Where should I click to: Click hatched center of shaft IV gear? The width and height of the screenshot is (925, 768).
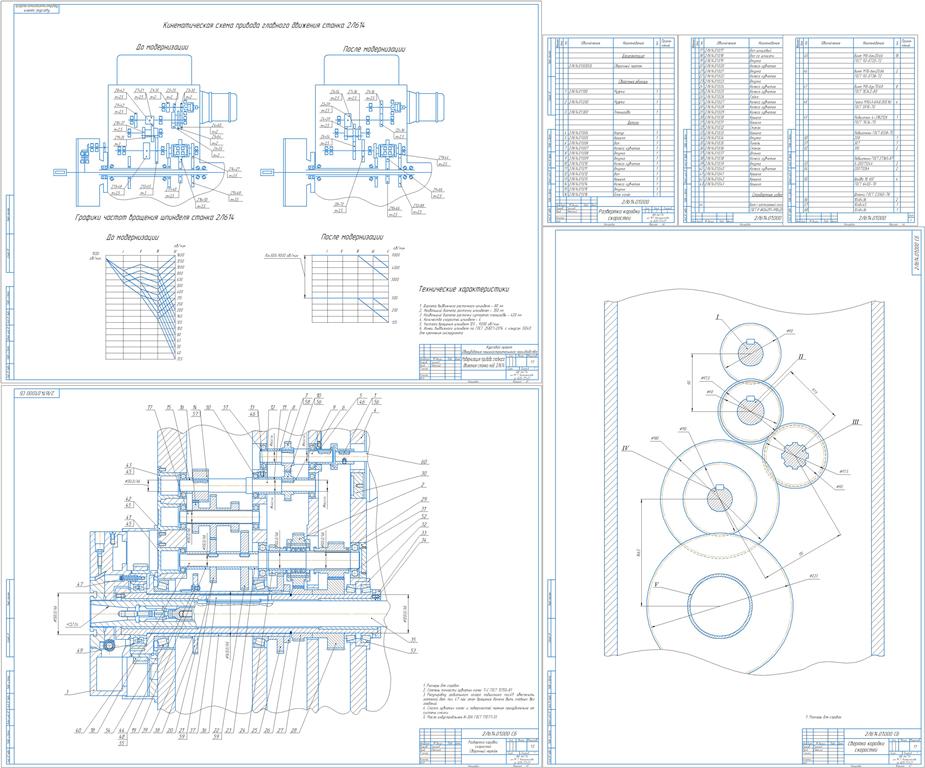[x=719, y=499]
